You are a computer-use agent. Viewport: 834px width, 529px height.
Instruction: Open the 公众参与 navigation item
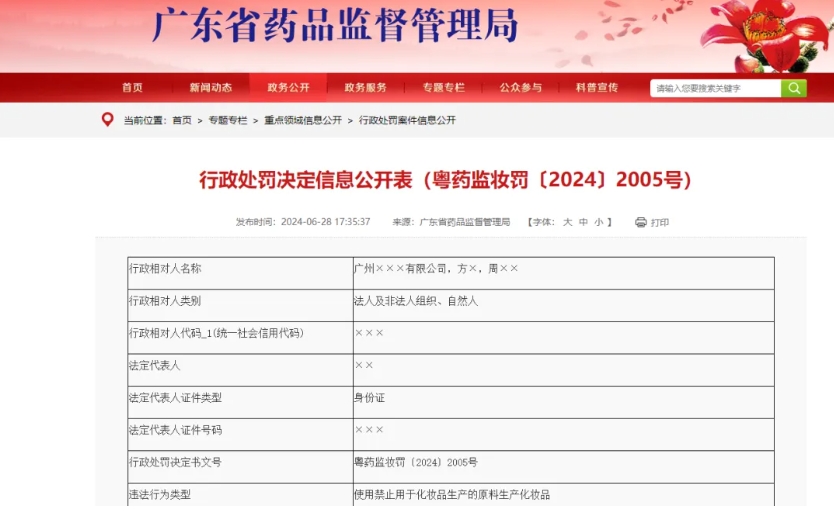(x=521, y=88)
